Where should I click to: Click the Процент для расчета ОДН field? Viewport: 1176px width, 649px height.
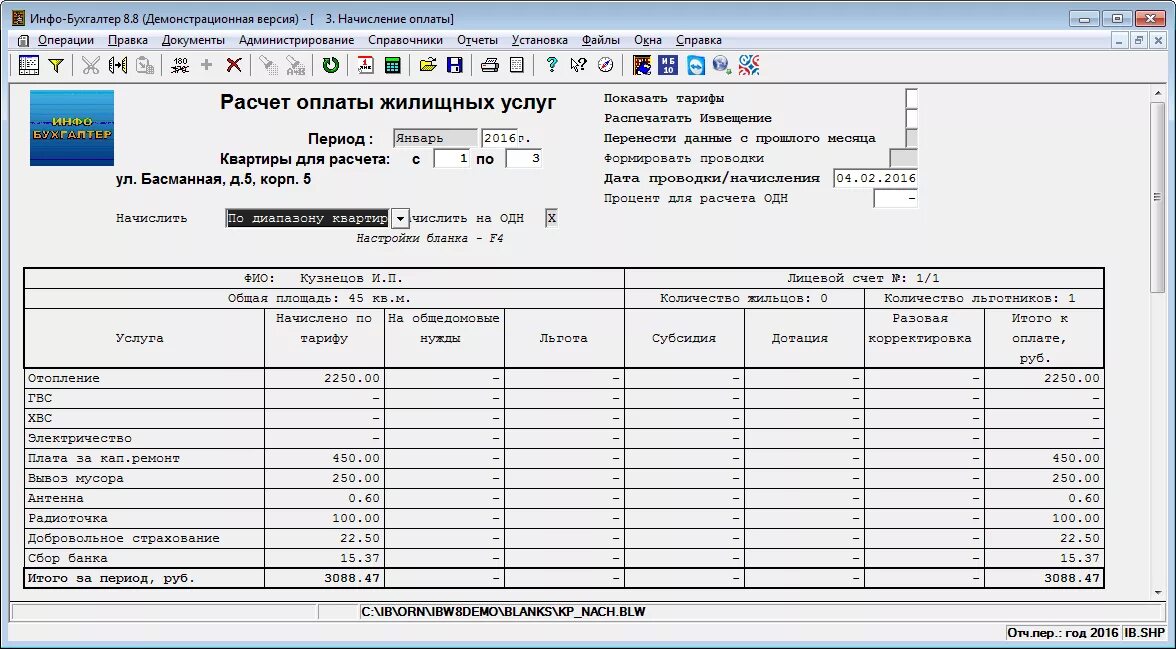pyautogui.click(x=896, y=199)
